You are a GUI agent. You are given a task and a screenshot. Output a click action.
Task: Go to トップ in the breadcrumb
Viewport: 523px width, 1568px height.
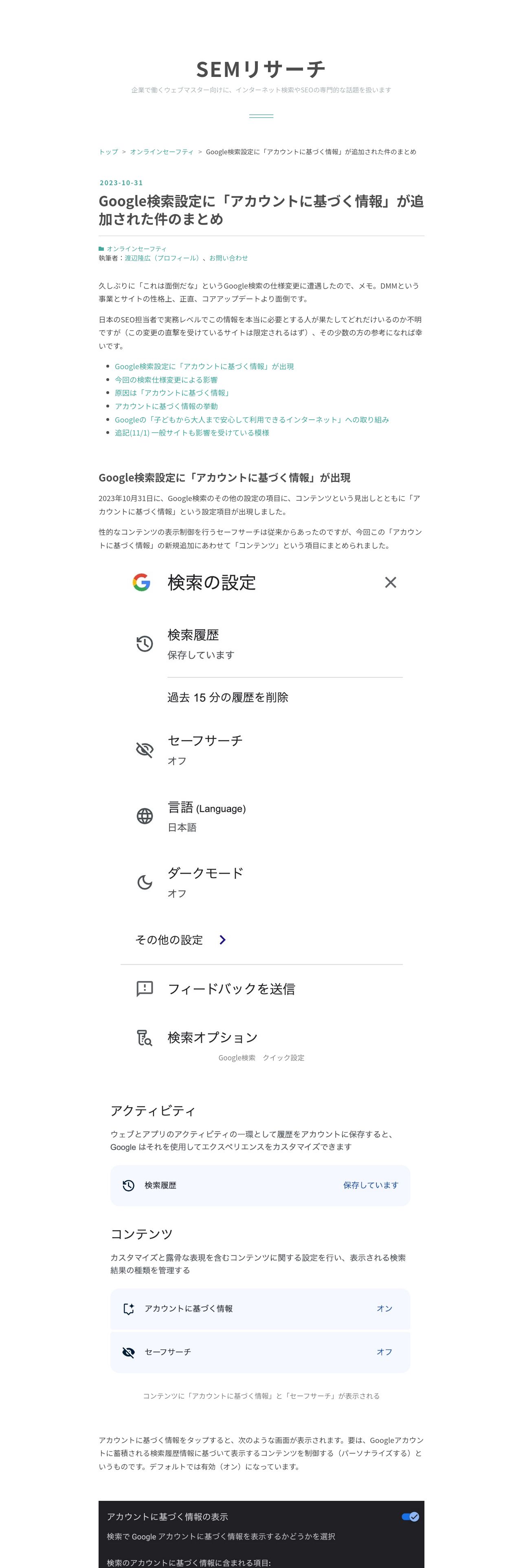coord(108,151)
